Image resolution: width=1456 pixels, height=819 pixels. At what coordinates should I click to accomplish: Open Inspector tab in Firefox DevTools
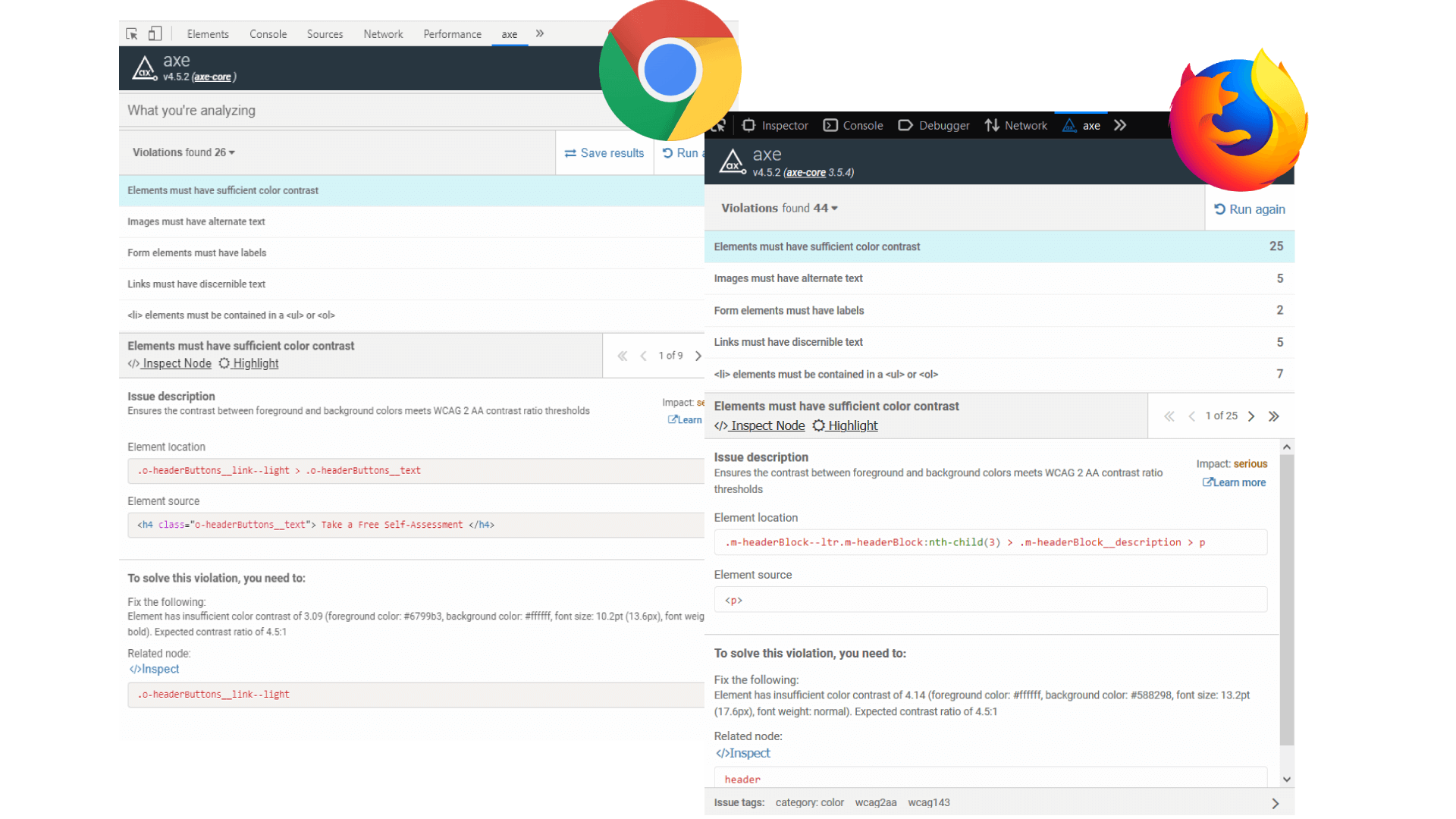[x=775, y=125]
